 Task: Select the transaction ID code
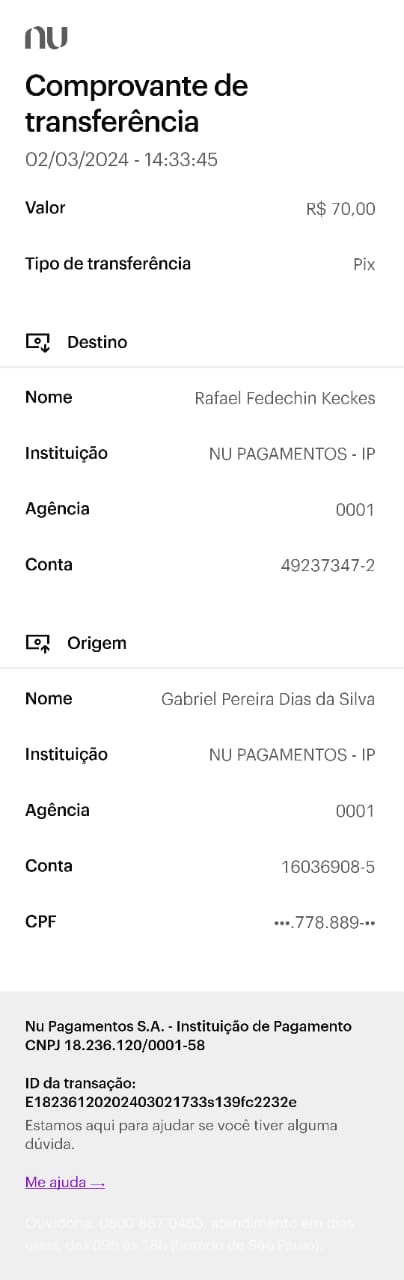pyautogui.click(x=161, y=1102)
